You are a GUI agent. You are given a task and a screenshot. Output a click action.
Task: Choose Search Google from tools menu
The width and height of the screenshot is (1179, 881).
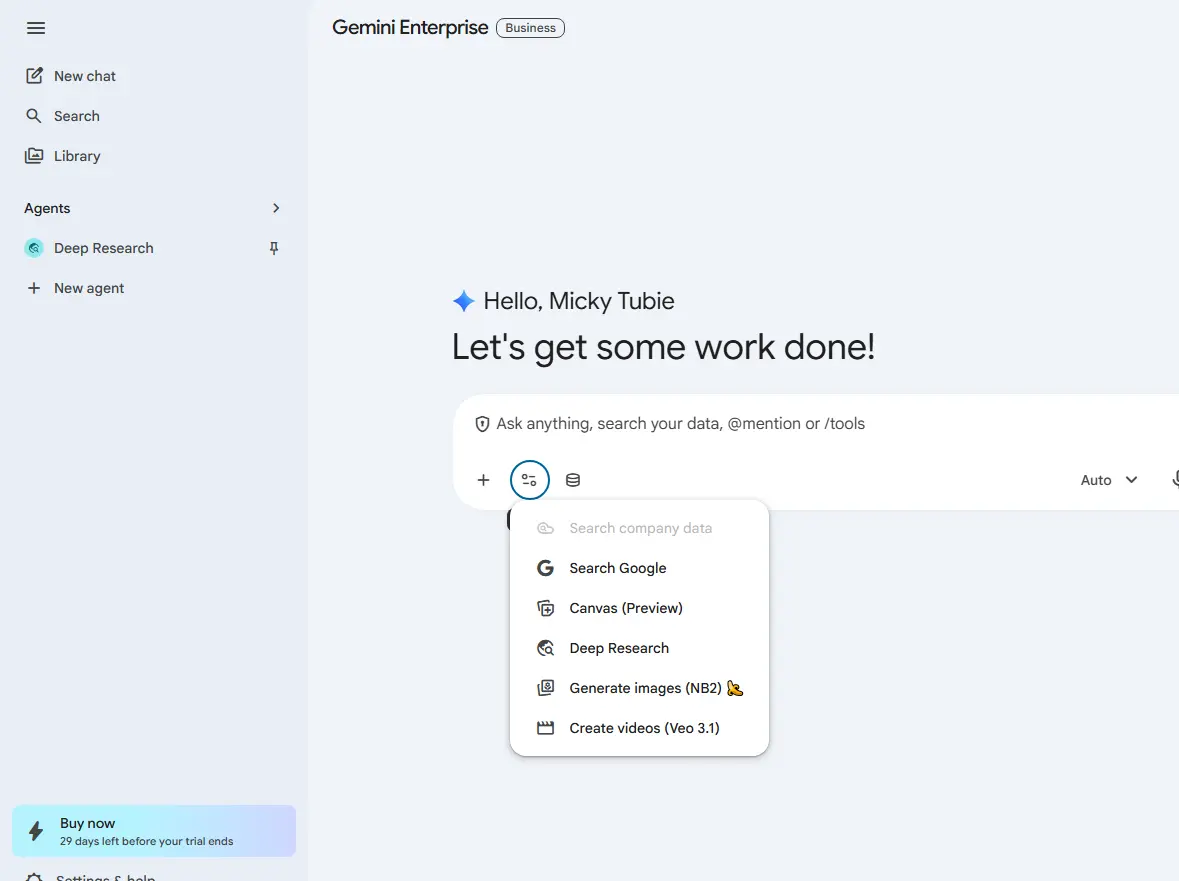point(639,568)
